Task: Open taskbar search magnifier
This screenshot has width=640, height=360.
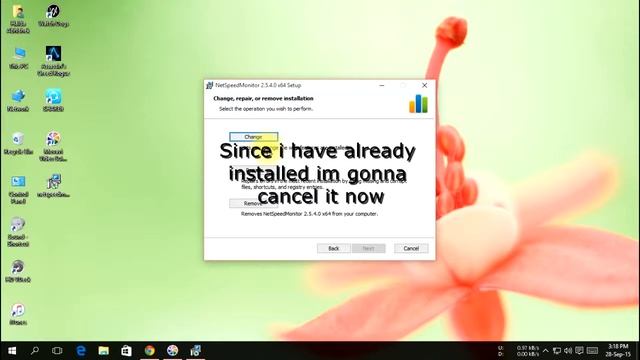Action: click(x=35, y=351)
